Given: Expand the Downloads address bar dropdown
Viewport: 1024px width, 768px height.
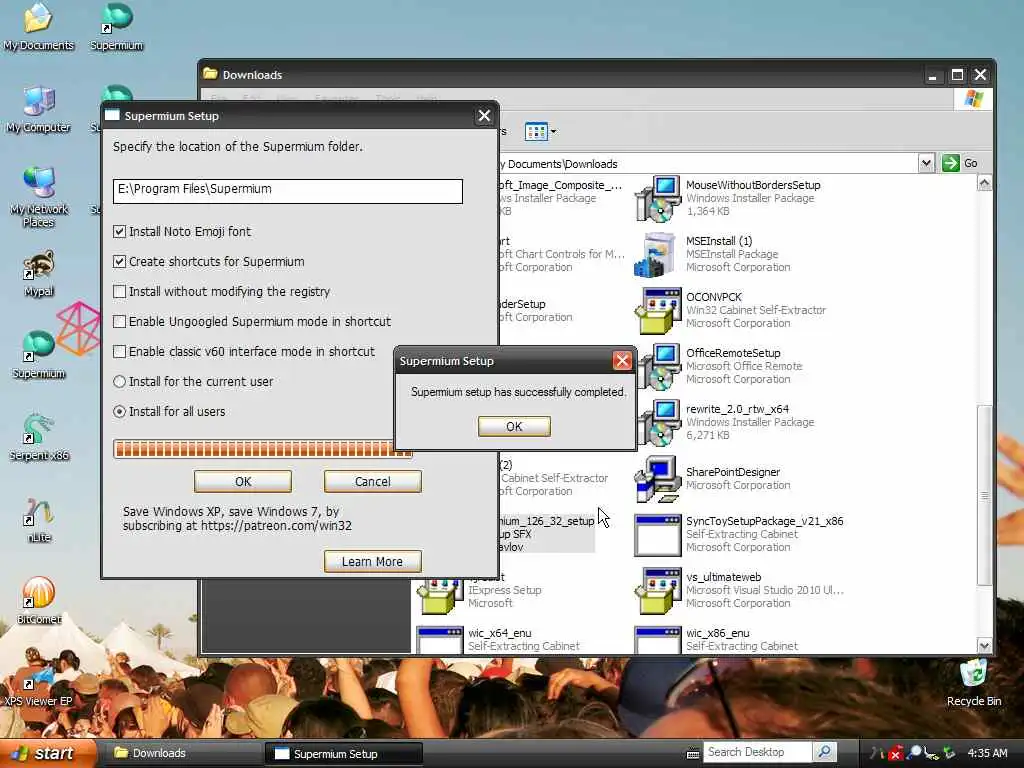Looking at the screenshot, I should tap(926, 163).
